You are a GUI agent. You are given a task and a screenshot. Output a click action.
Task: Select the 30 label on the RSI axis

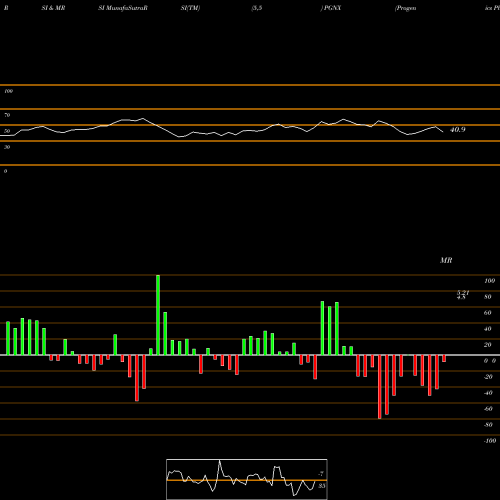coord(7,147)
